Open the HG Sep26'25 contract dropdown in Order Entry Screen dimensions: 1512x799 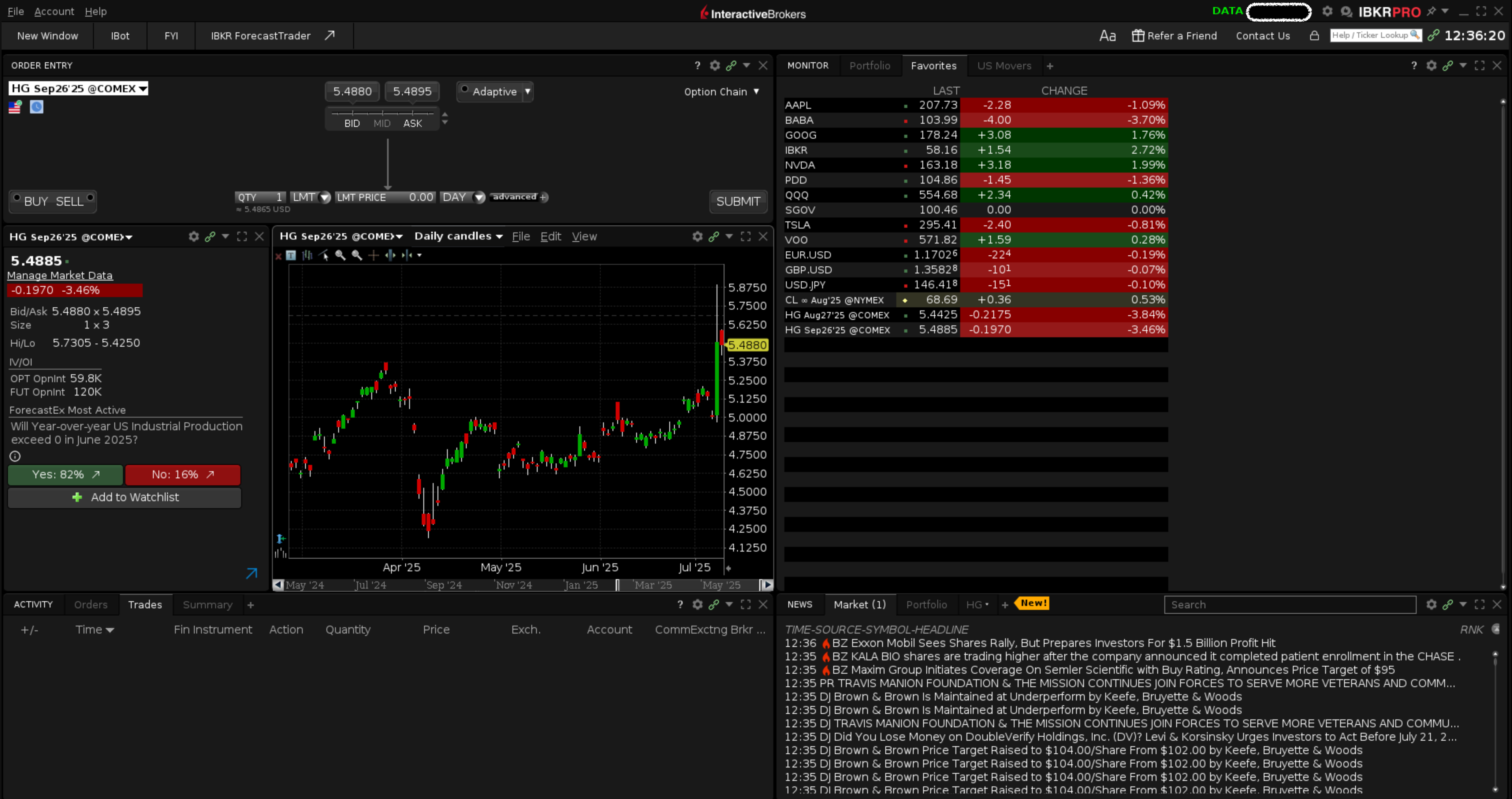click(x=143, y=89)
